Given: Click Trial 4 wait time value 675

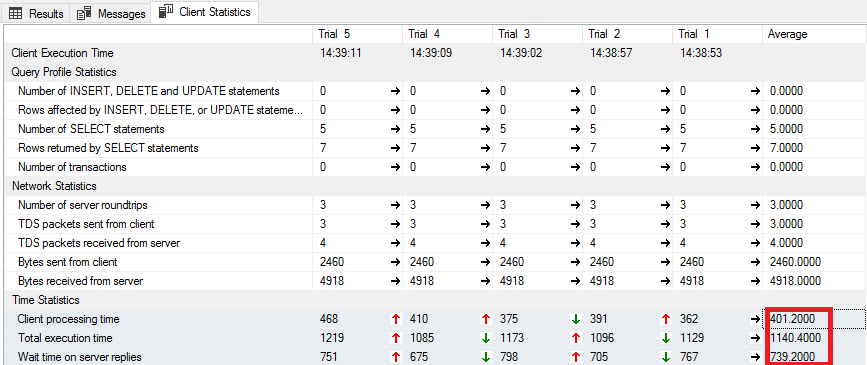Looking at the screenshot, I should coord(419,357).
